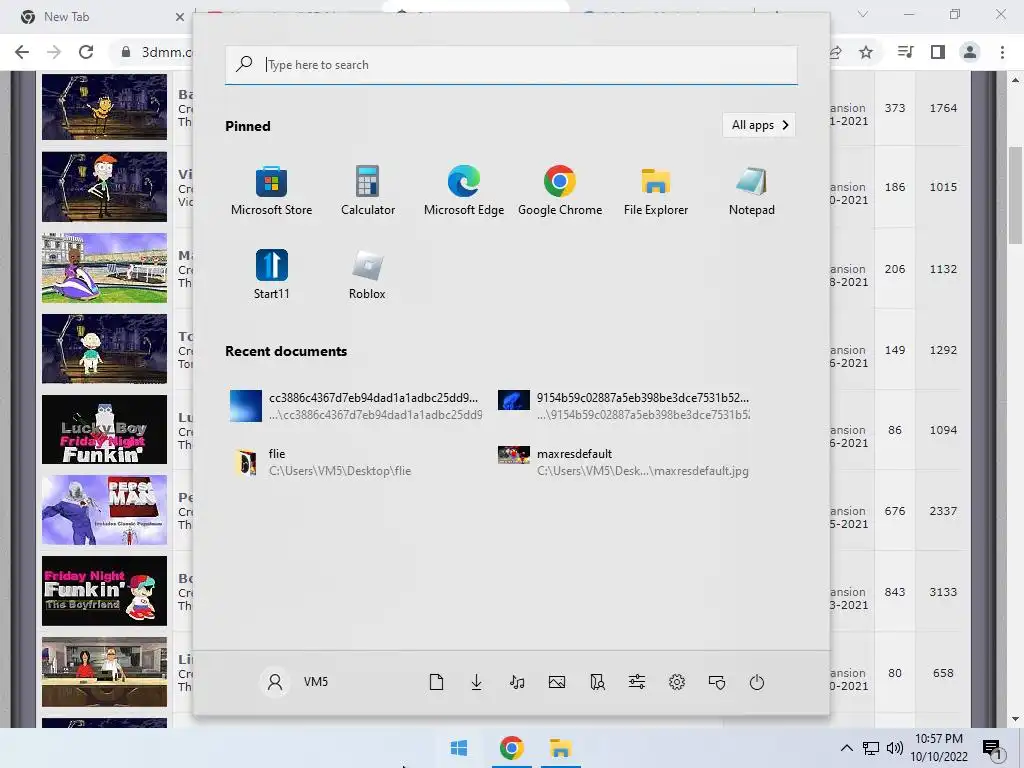This screenshot has height=768, width=1024.
Task: Toggle Chrome side panel
Action: (938, 52)
